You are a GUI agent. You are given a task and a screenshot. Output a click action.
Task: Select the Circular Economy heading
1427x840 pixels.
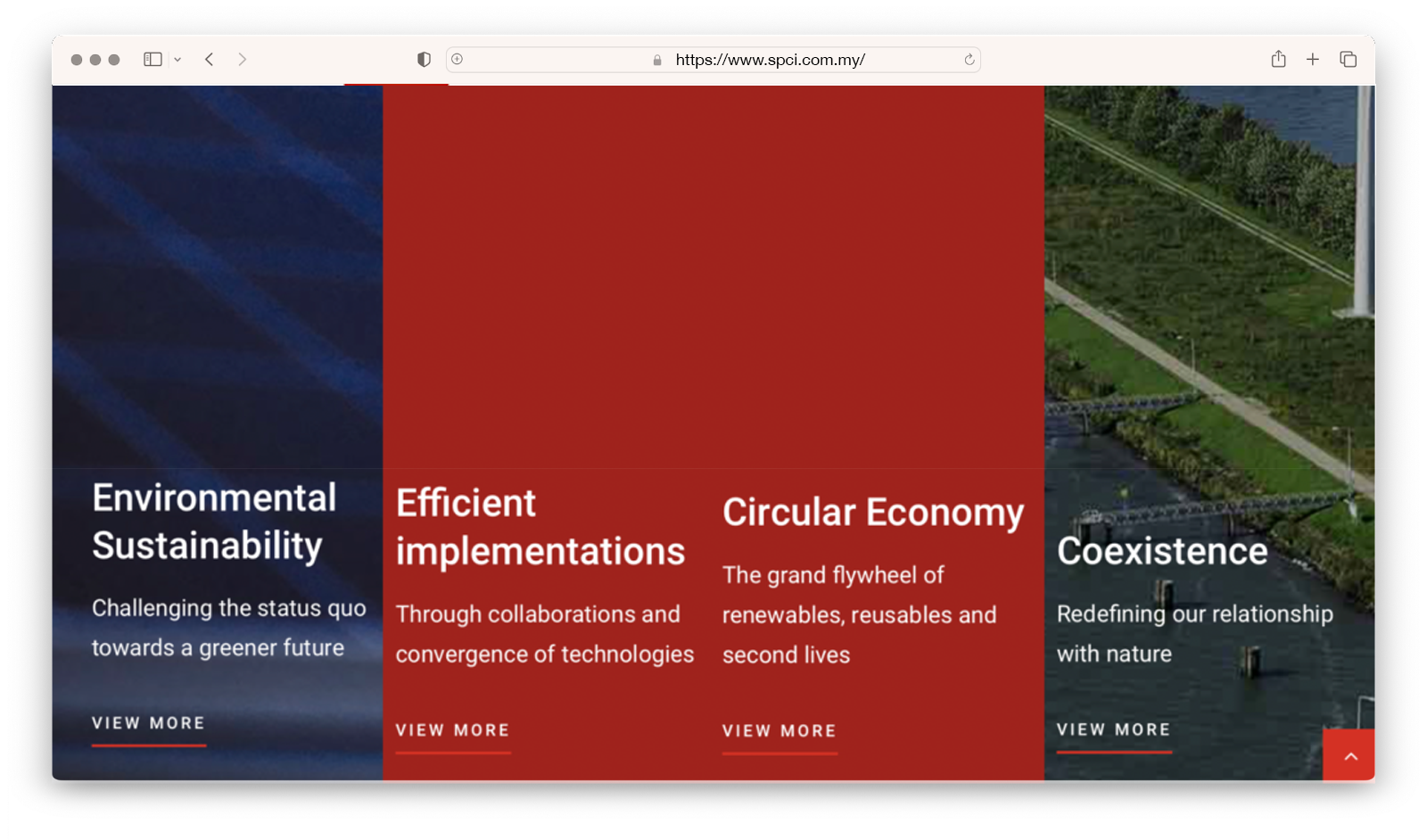point(873,513)
